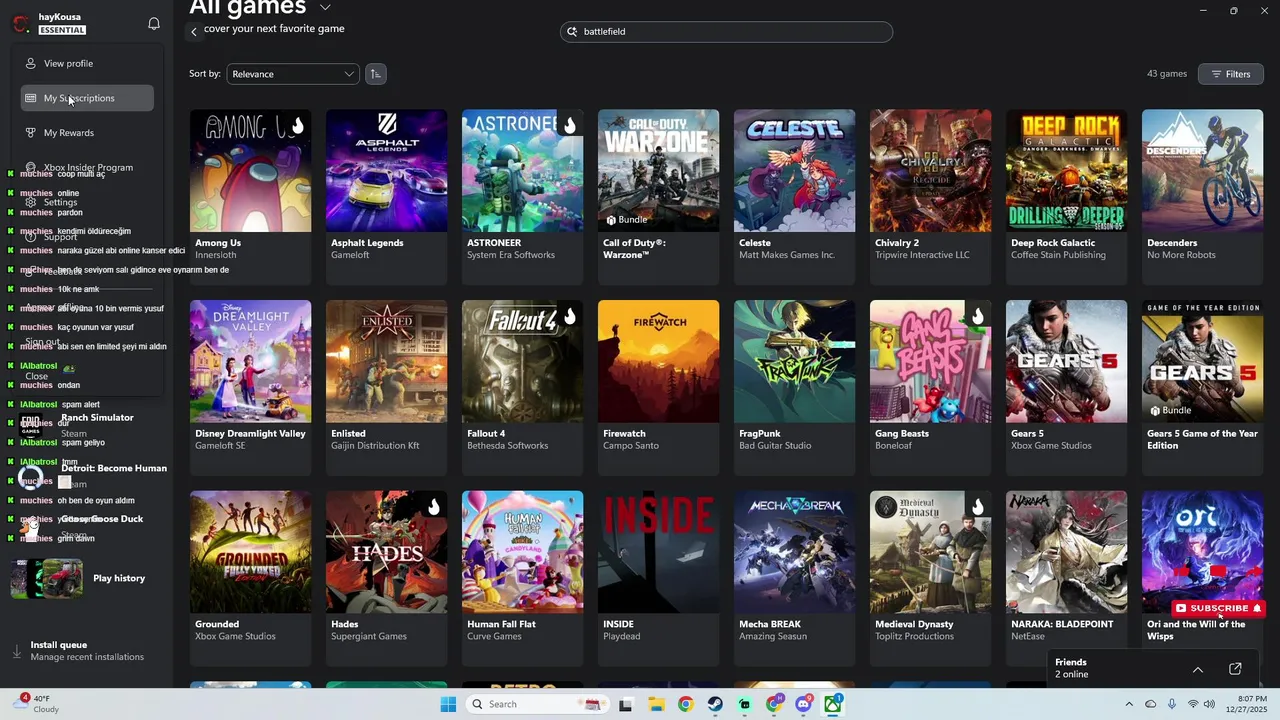This screenshot has height=720, width=1280.
Task: Launch Google Chrome from taskbar
Action: (685, 704)
